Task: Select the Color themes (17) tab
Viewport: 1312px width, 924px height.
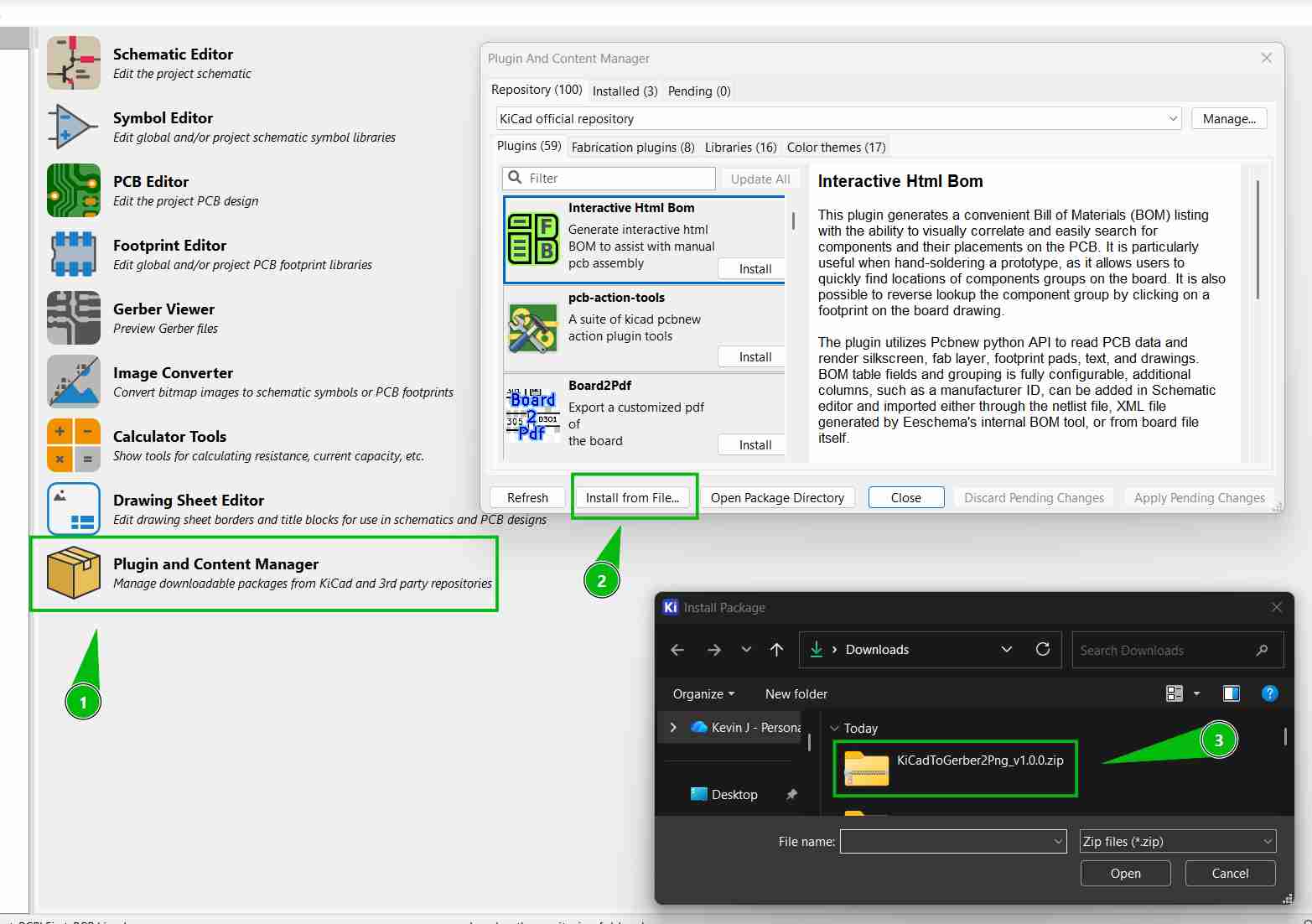Action: pyautogui.click(x=836, y=148)
